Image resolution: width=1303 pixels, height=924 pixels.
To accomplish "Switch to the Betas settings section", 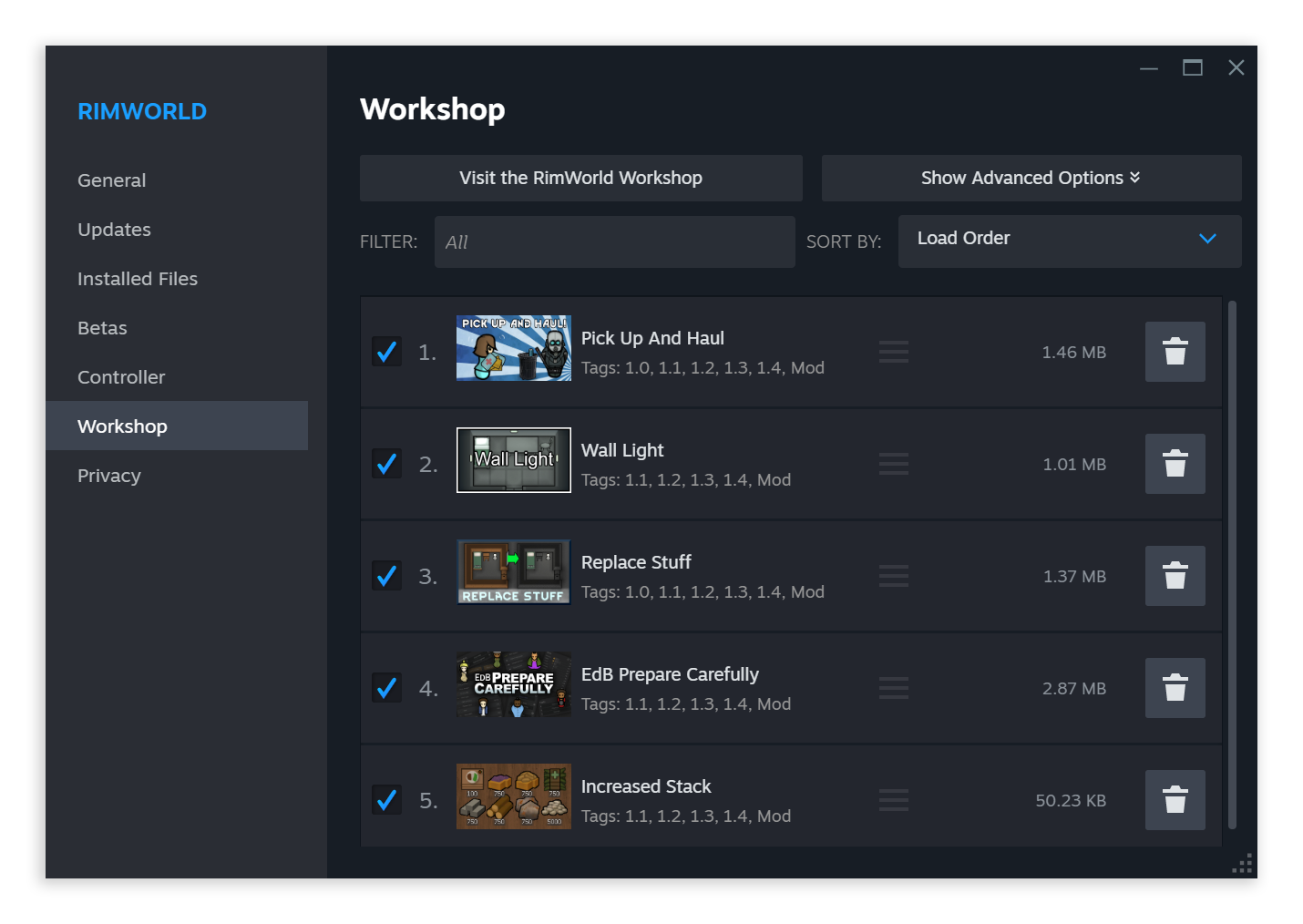I will click(101, 327).
